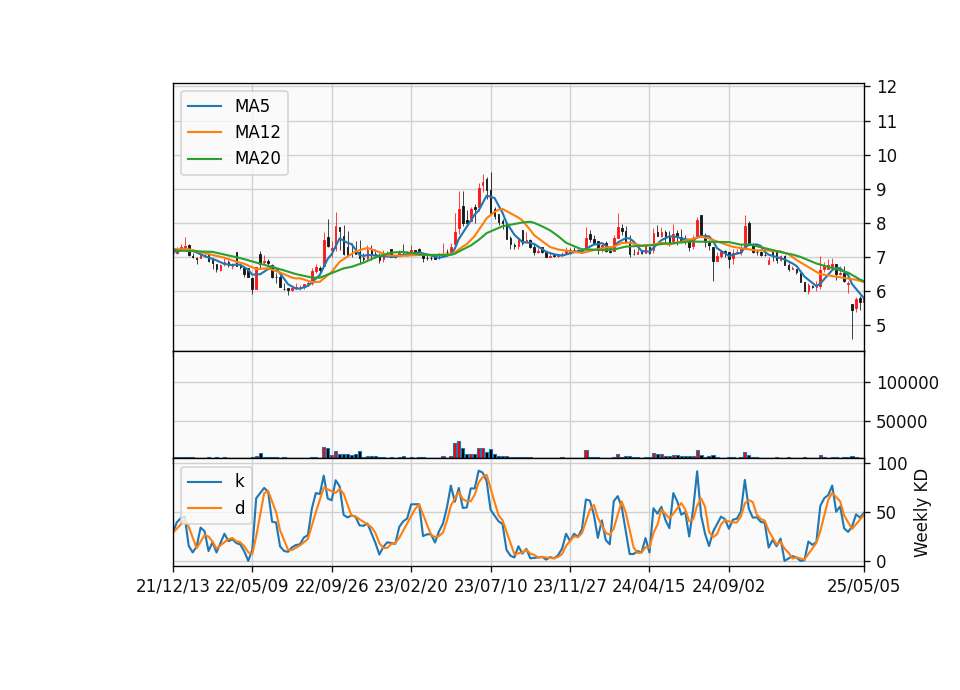Screen dimensions: 960x690
Task: Click the blue MA5 legend line sample
Action: point(204,107)
